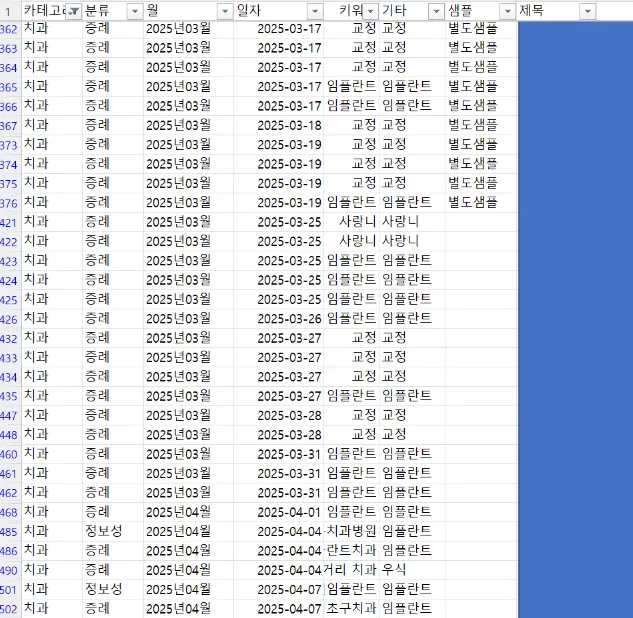Open the 카테고리 column filter dropdown
The height and width of the screenshot is (618, 633).
click(x=73, y=12)
